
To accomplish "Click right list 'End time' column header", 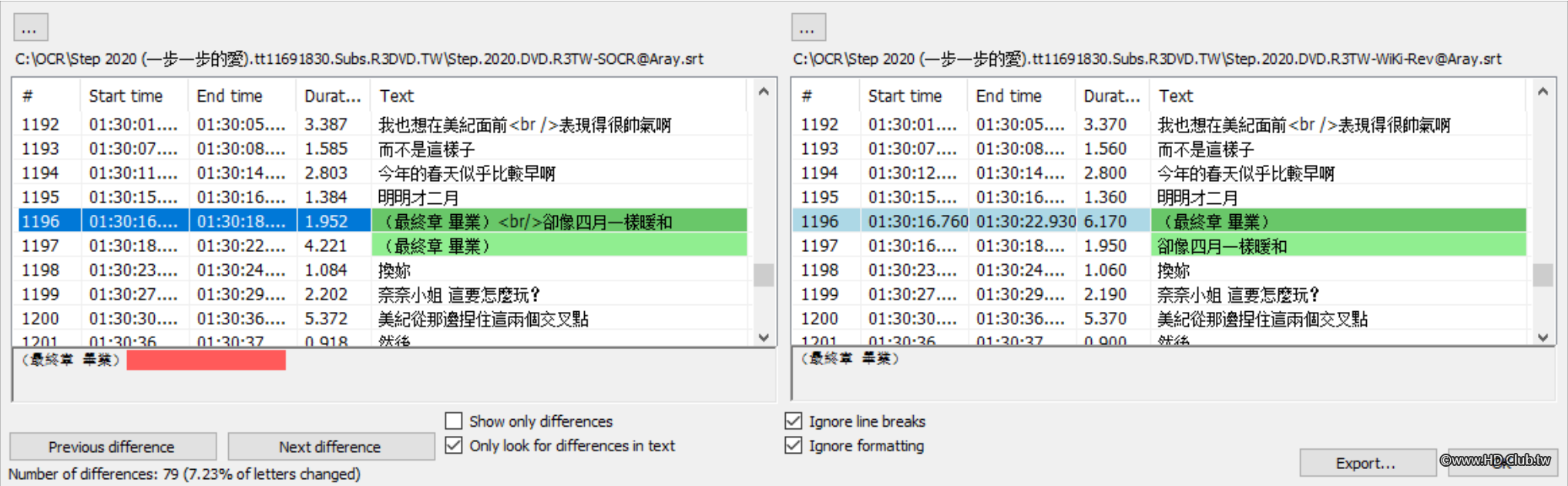I will (1009, 96).
